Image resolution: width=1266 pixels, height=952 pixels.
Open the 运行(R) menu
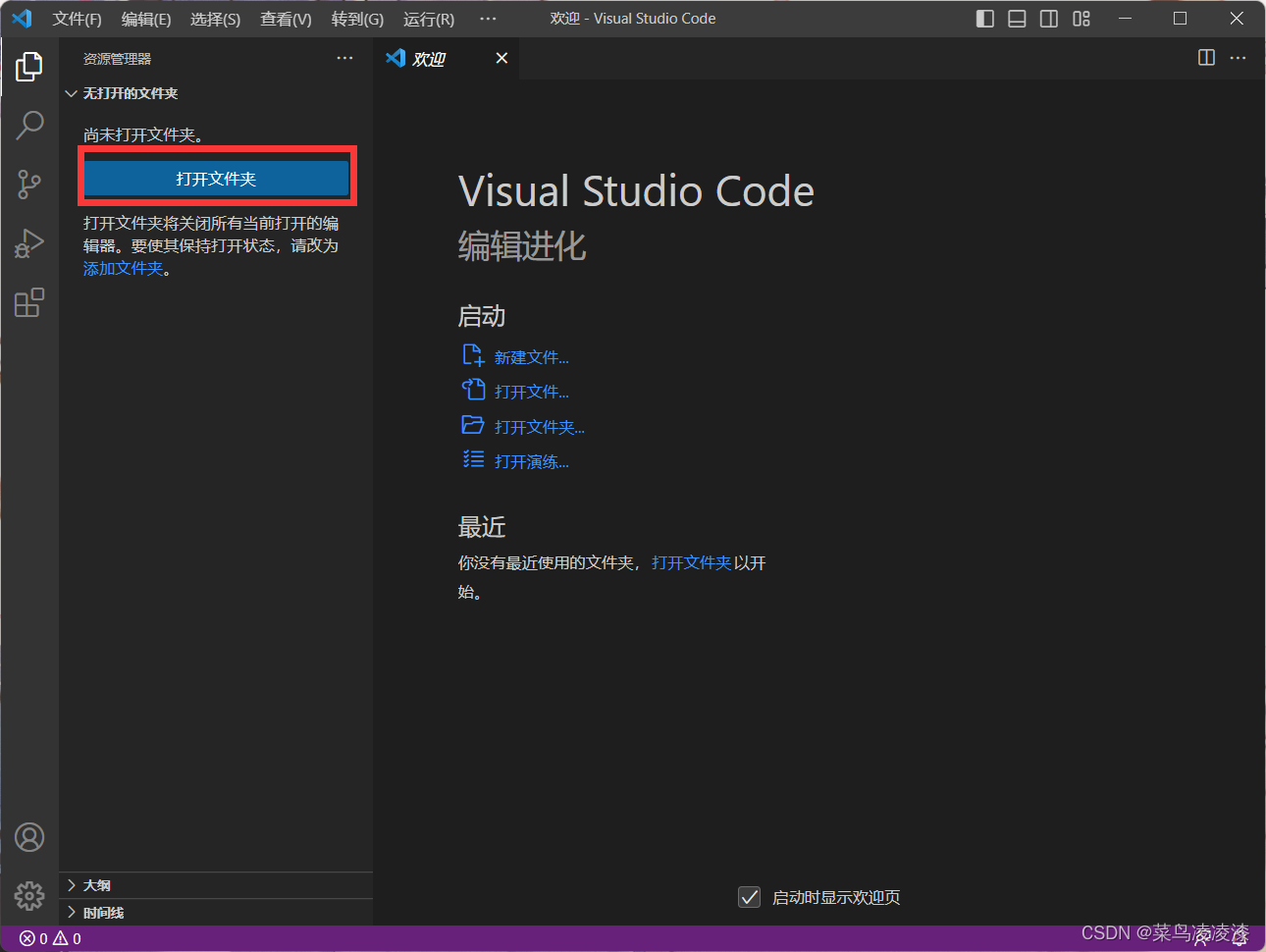tap(429, 19)
